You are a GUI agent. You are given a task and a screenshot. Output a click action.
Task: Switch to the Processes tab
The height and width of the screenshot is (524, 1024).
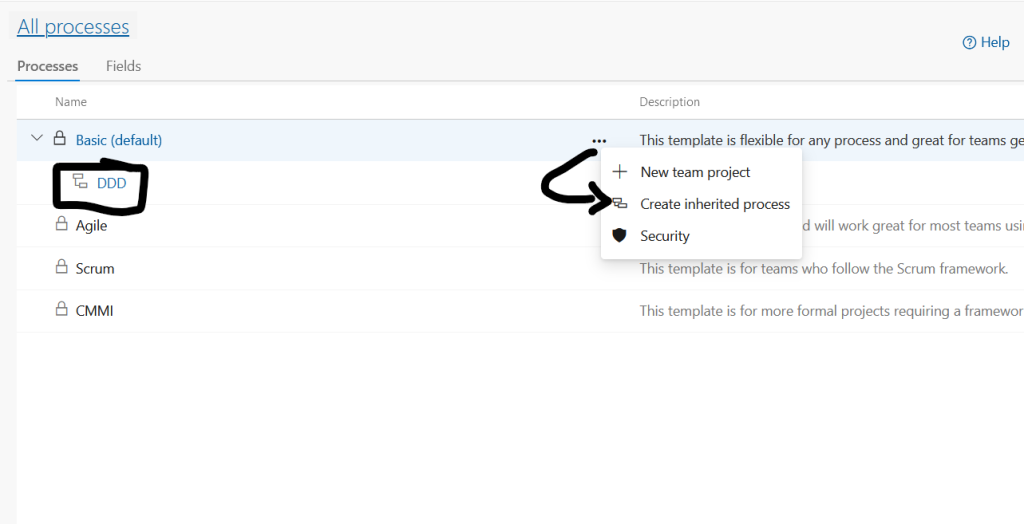point(47,66)
